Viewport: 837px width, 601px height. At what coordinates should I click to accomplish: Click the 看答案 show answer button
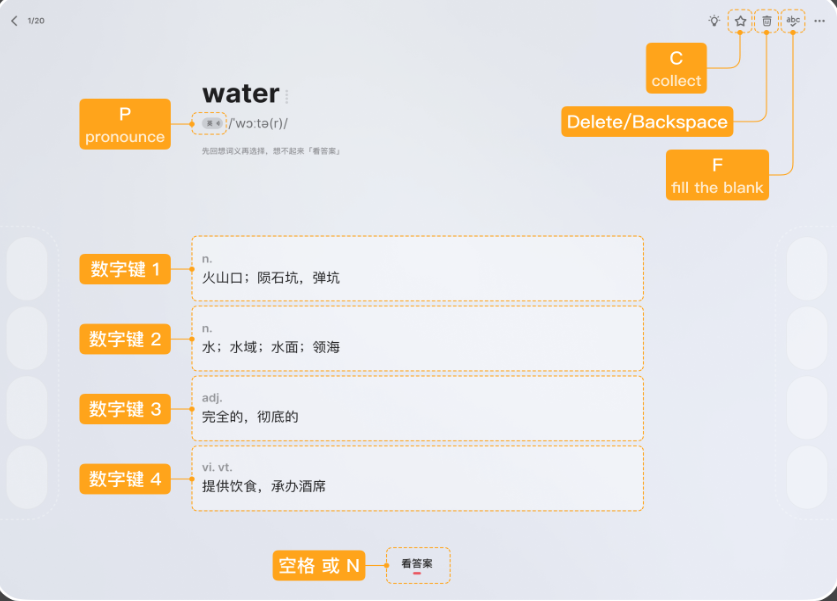tap(418, 565)
